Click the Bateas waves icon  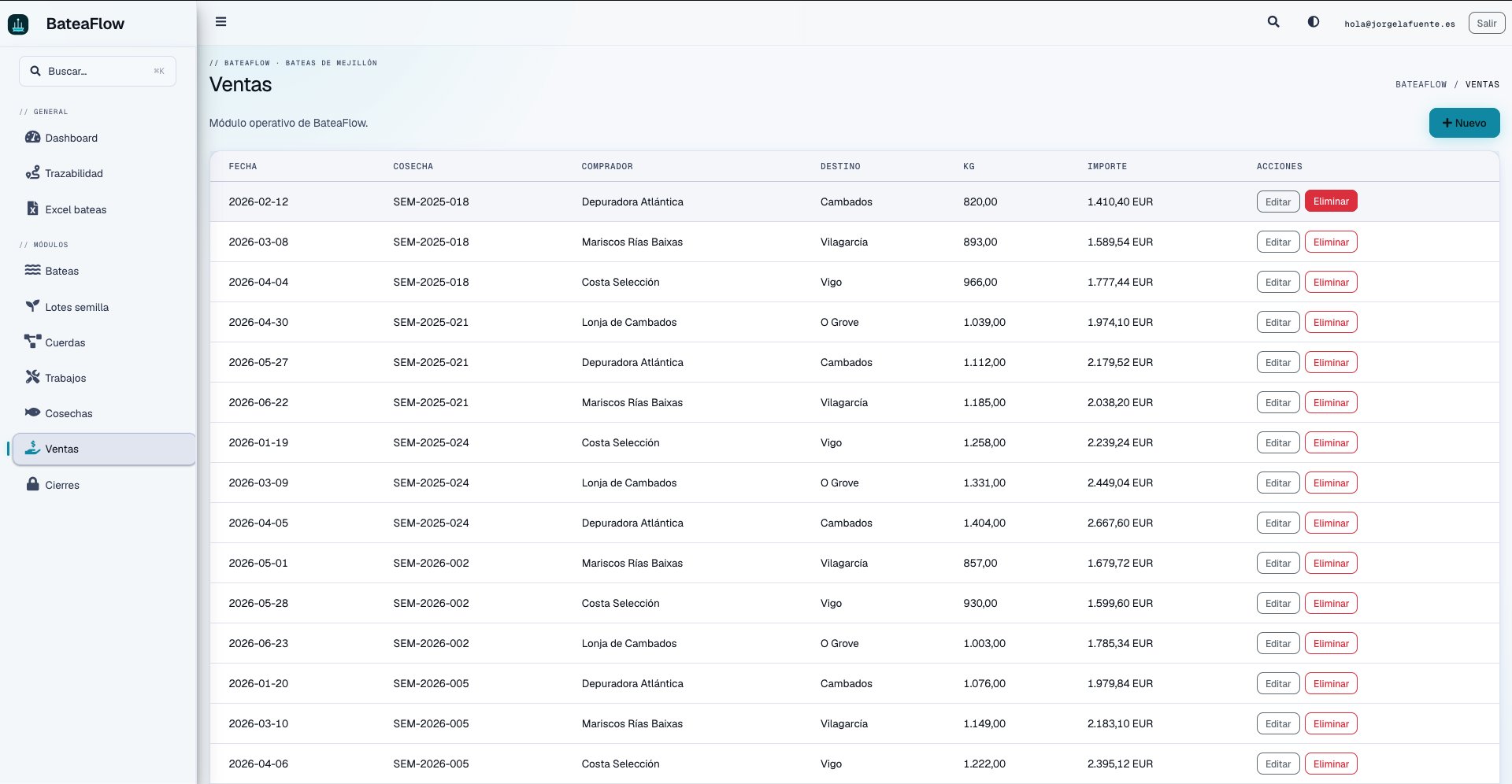click(x=32, y=270)
